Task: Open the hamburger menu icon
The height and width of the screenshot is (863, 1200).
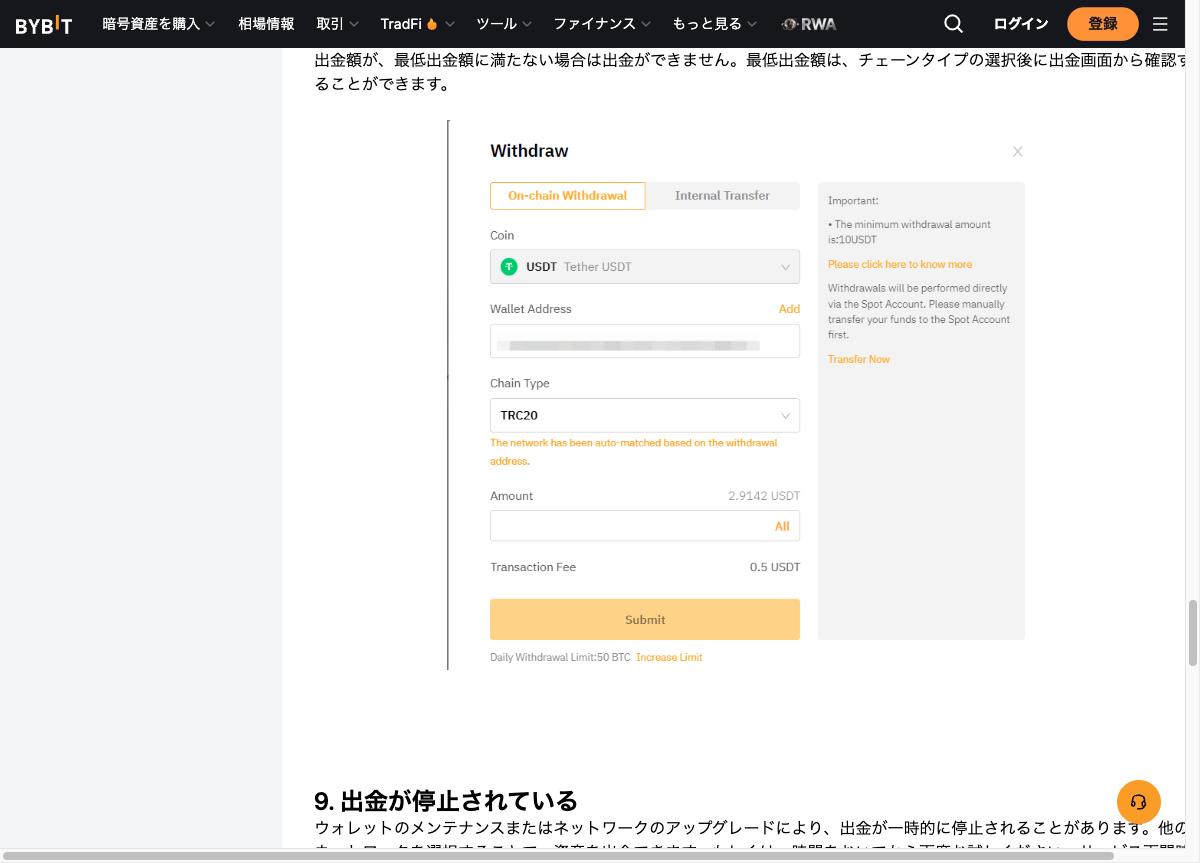Action: point(1160,24)
